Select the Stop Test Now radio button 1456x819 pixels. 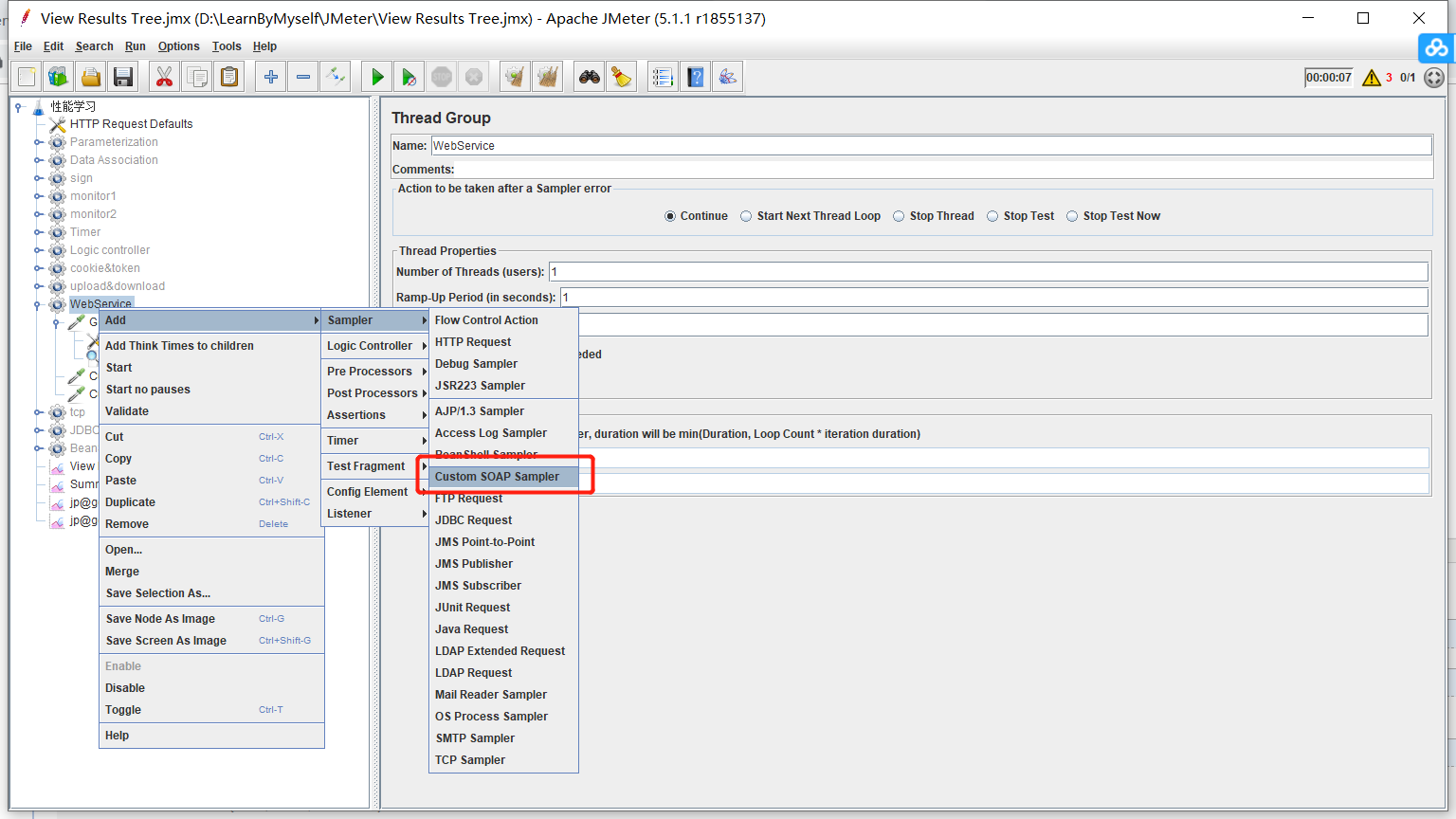pos(1072,216)
